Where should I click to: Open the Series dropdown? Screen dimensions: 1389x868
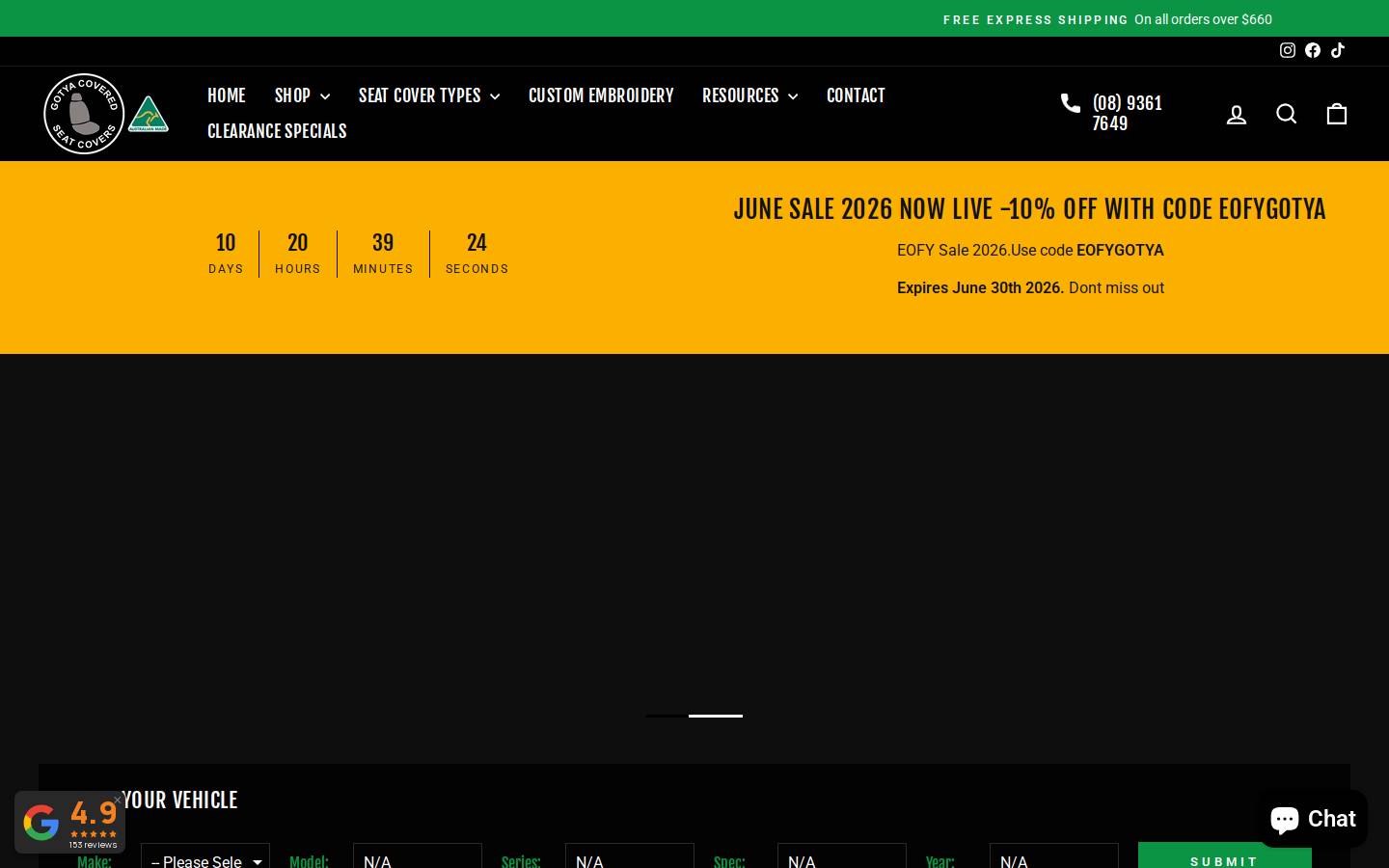click(630, 855)
